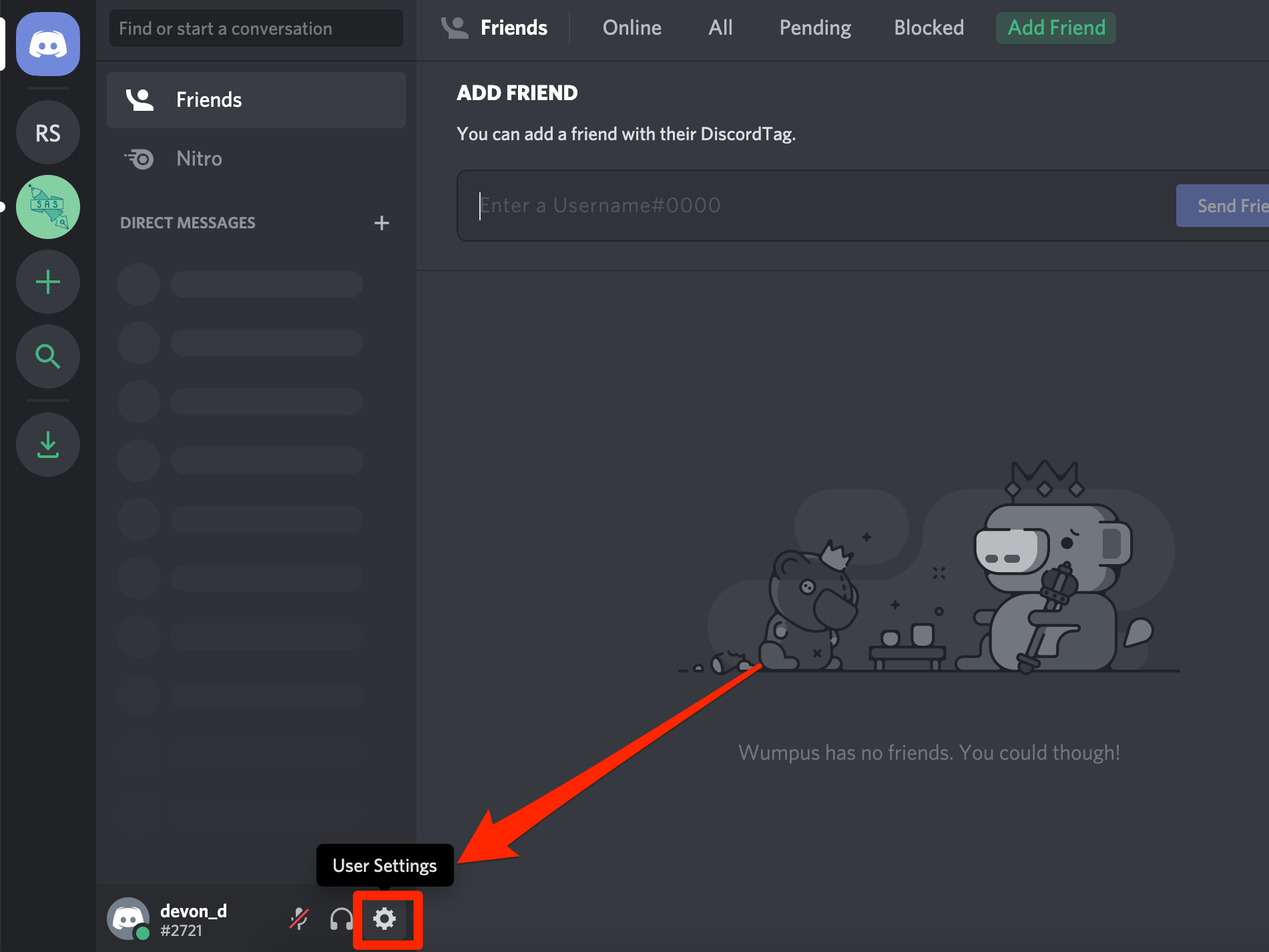
Task: Toggle deafen with headphones icon
Action: coord(342,919)
